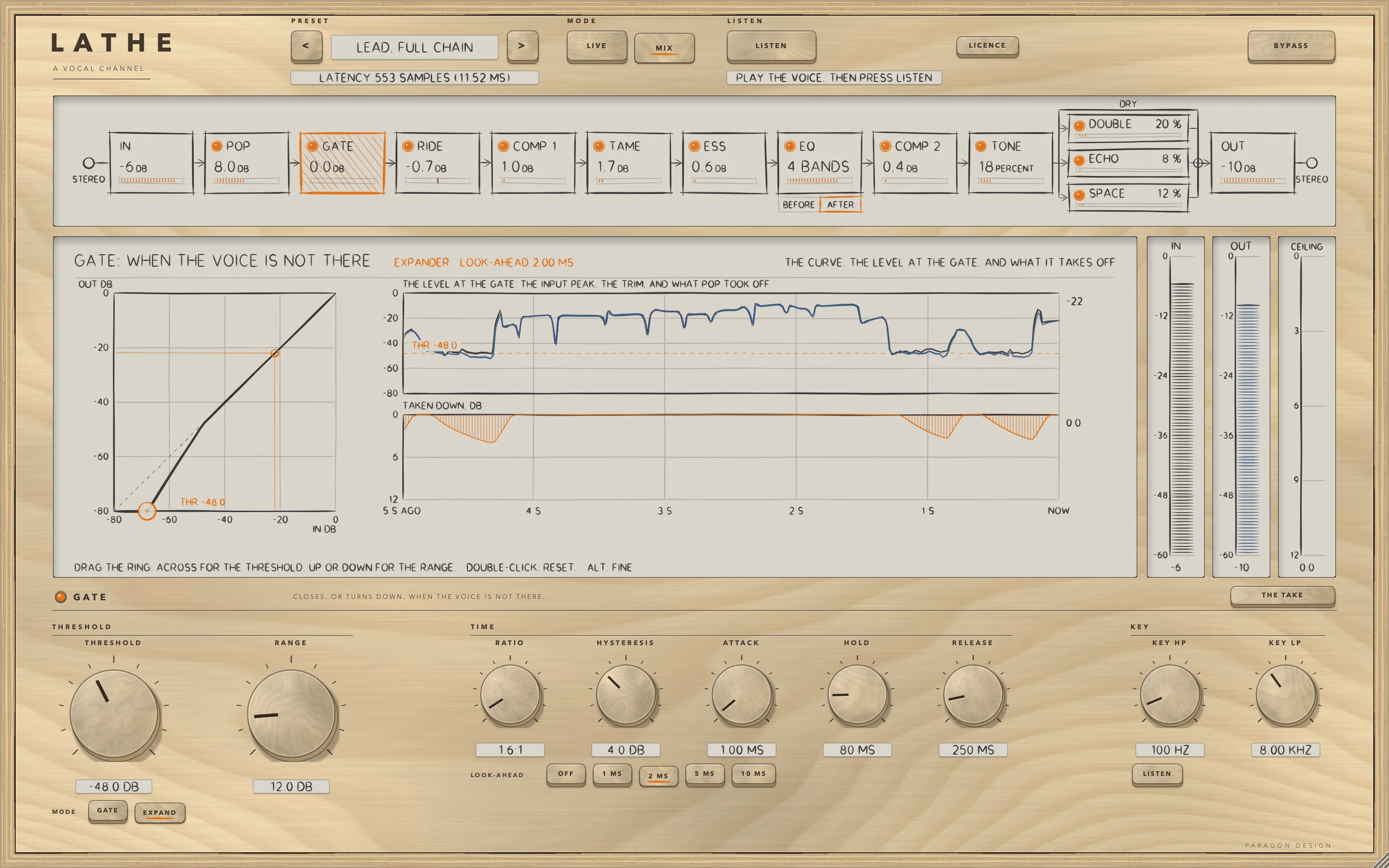The image size is (1389, 868).
Task: Switch mode to MIX
Action: tap(664, 48)
